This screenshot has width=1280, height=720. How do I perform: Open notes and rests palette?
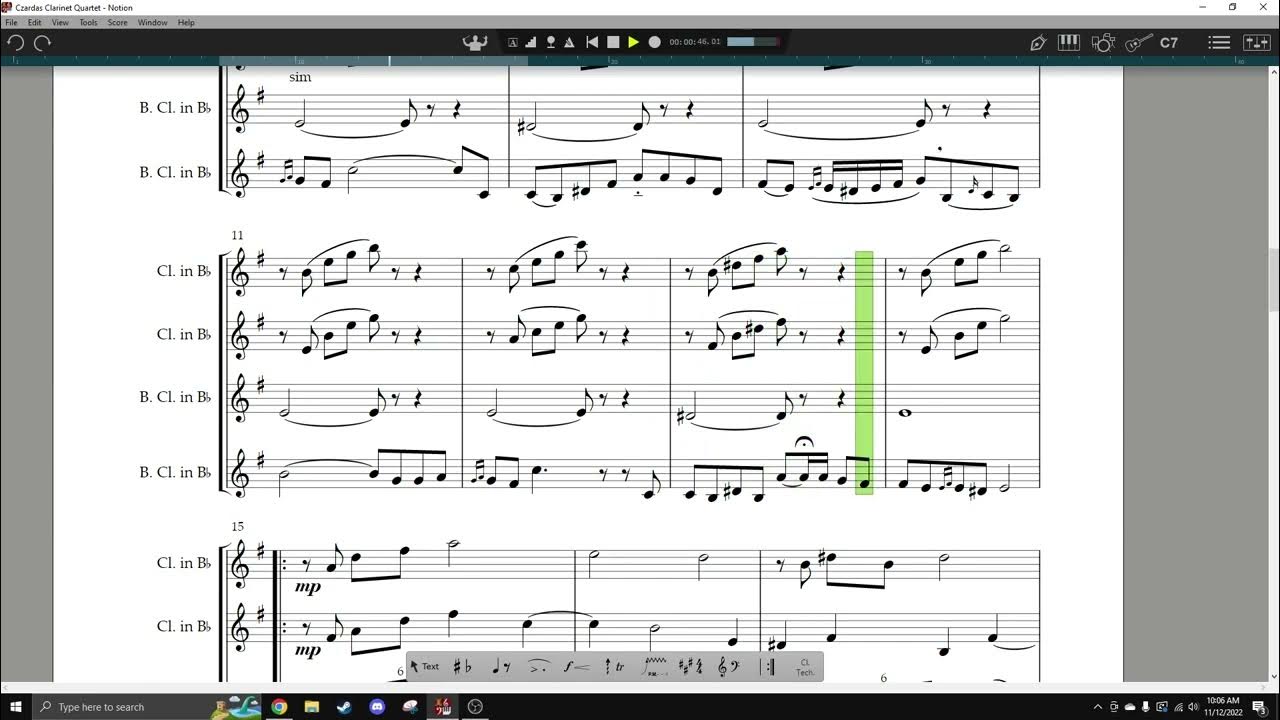pos(502,666)
